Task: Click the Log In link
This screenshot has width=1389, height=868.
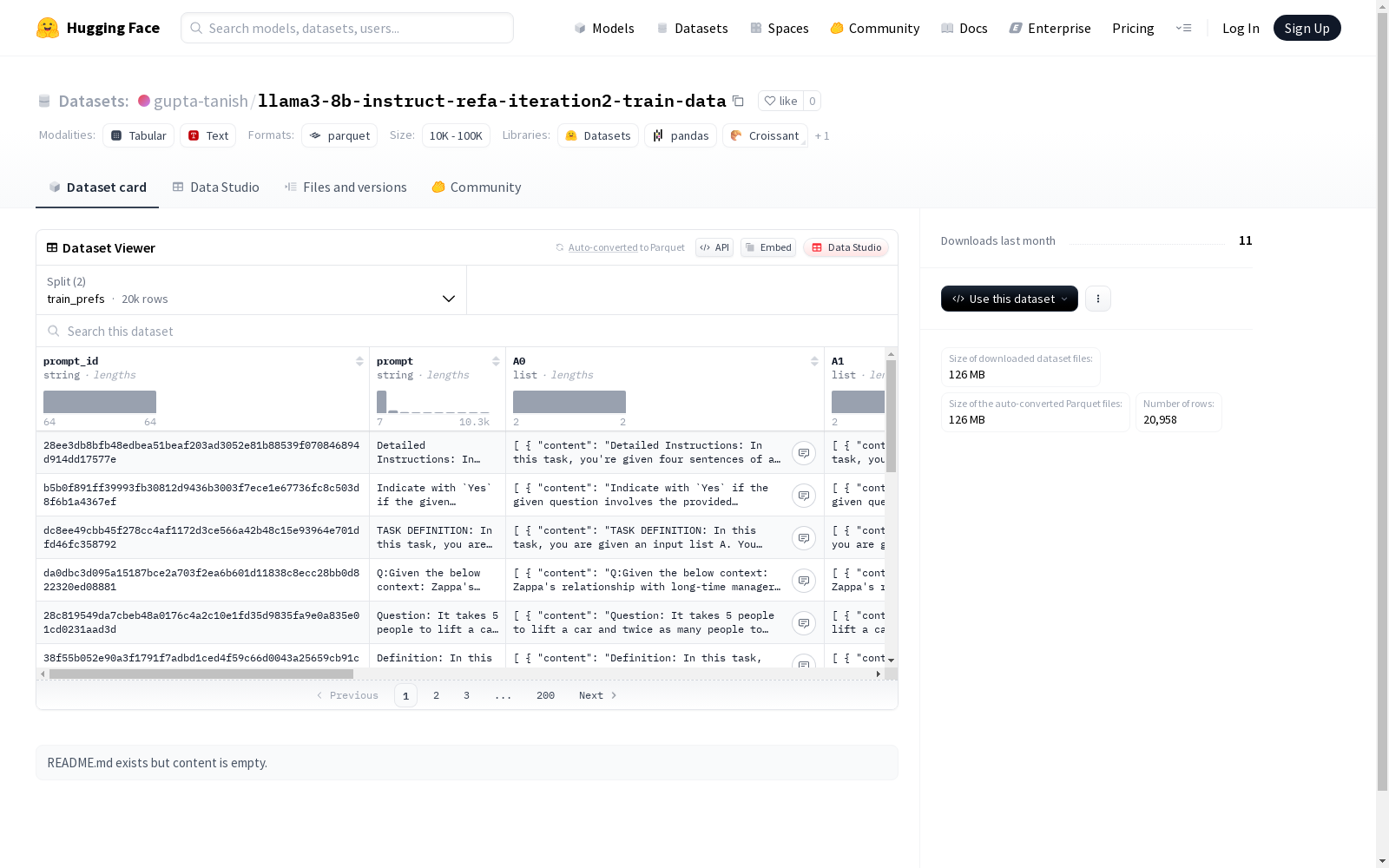Action: tap(1241, 28)
